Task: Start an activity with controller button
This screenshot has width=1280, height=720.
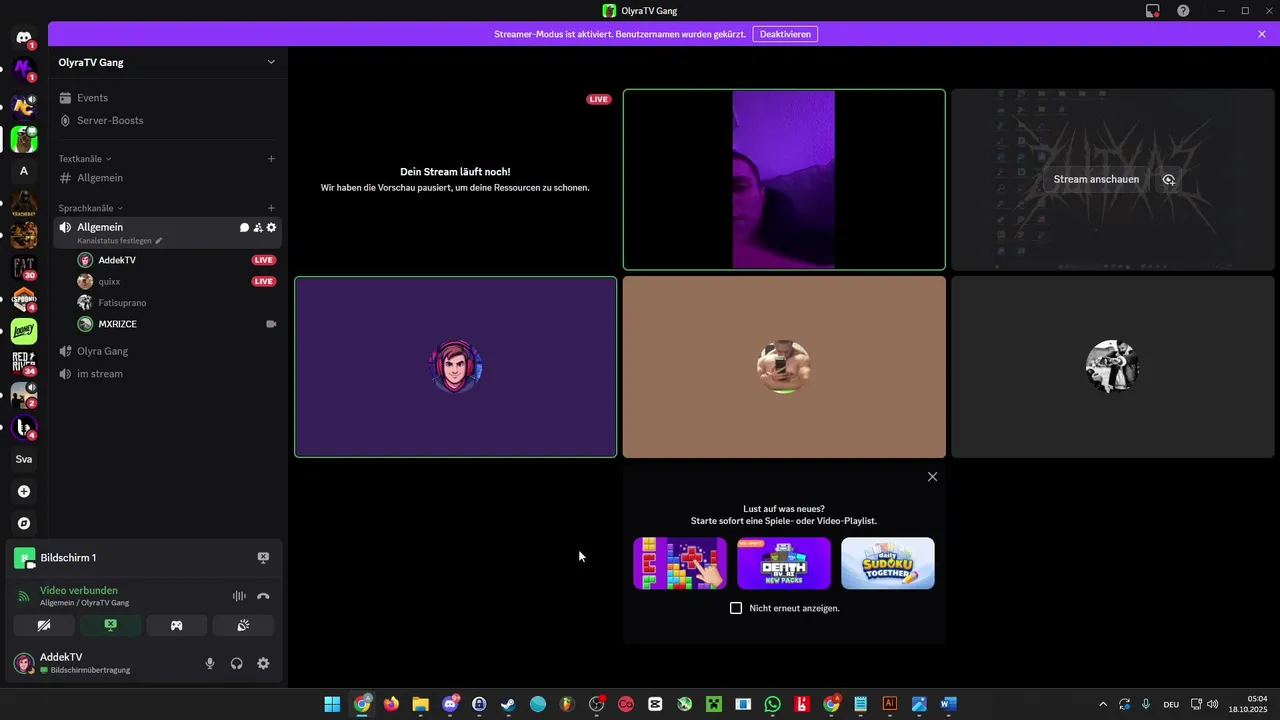Action: coord(176,625)
